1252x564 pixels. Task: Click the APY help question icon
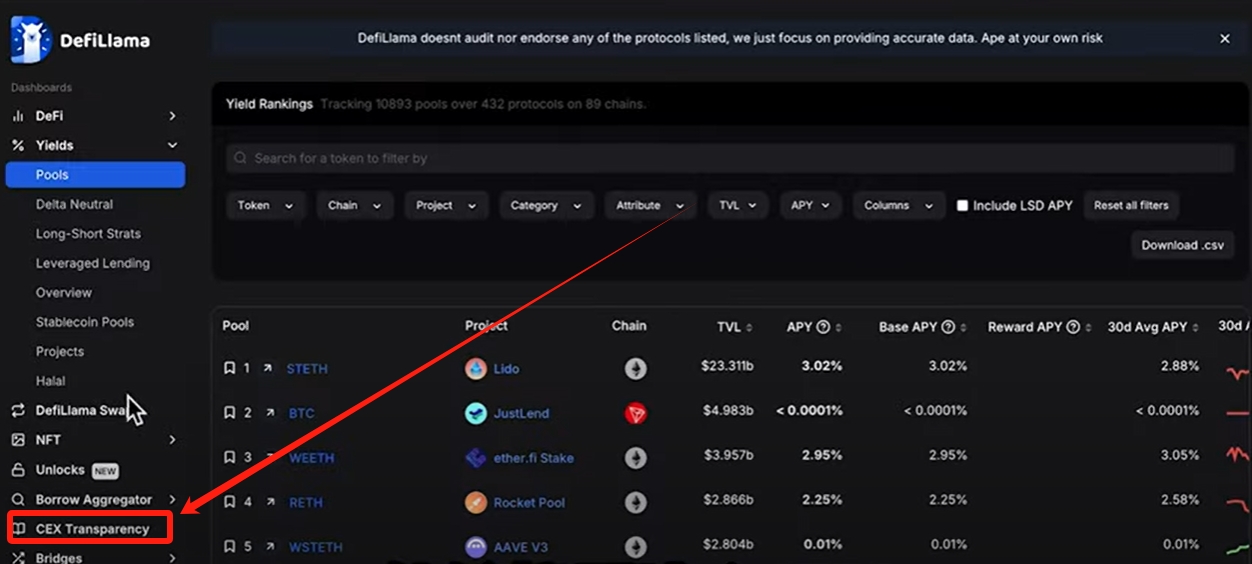point(823,327)
